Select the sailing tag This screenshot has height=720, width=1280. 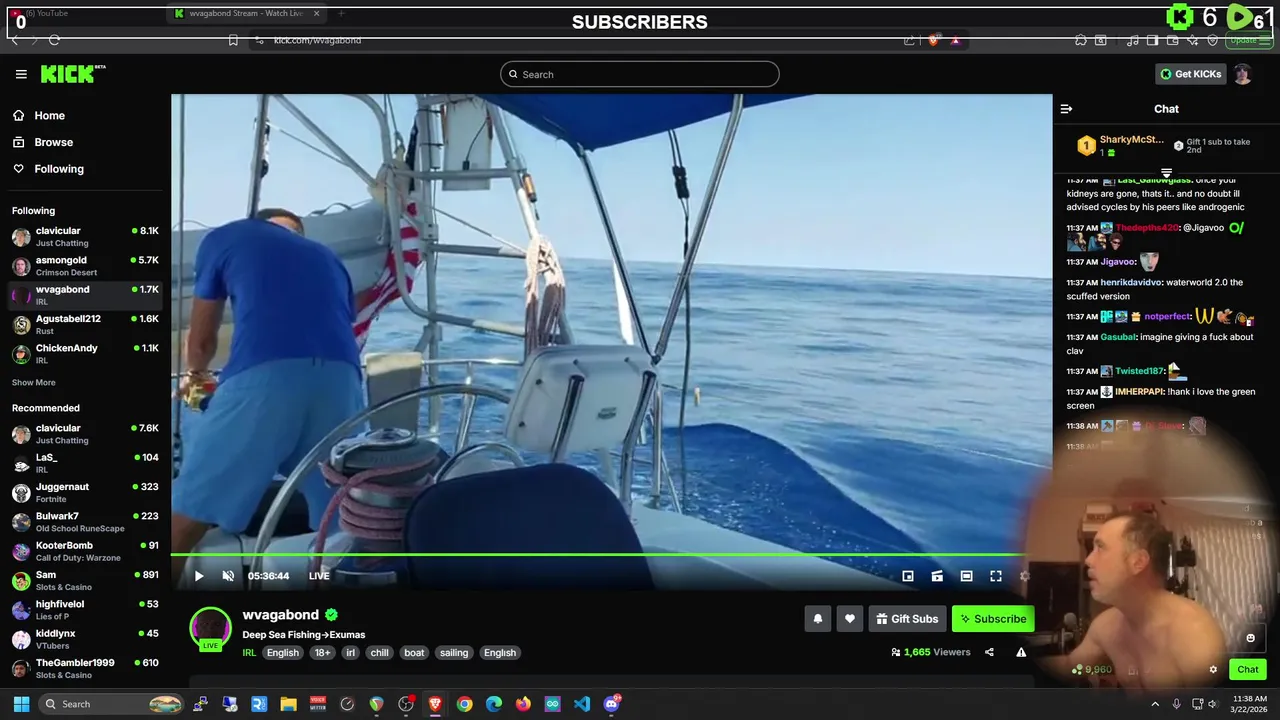coord(454,653)
